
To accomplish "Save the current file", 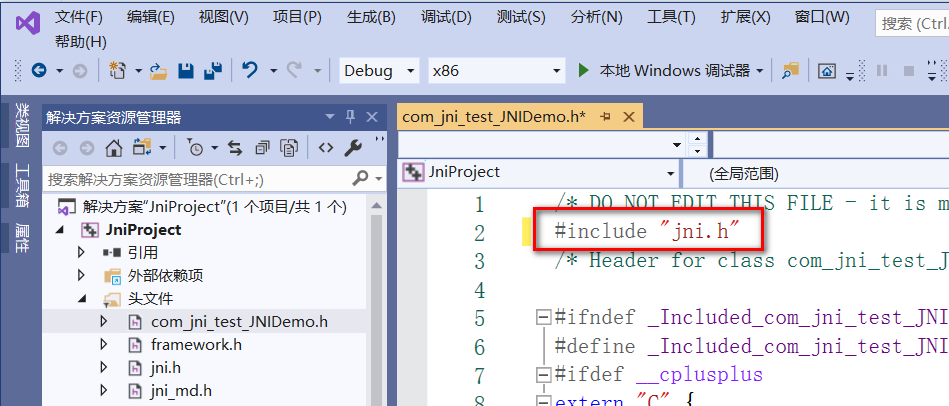I will (186, 71).
